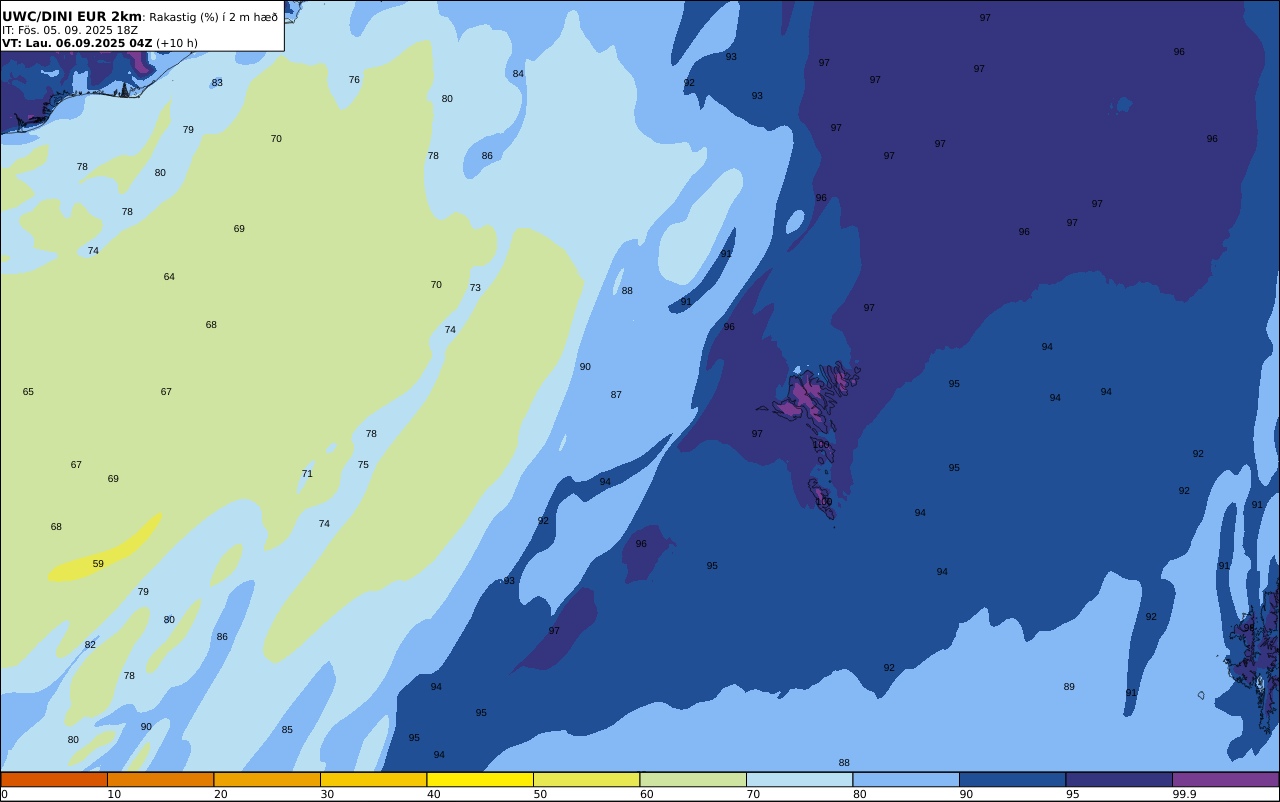Click the map value 76
Viewport: 1280px width, 802px height.
pyautogui.click(x=354, y=80)
